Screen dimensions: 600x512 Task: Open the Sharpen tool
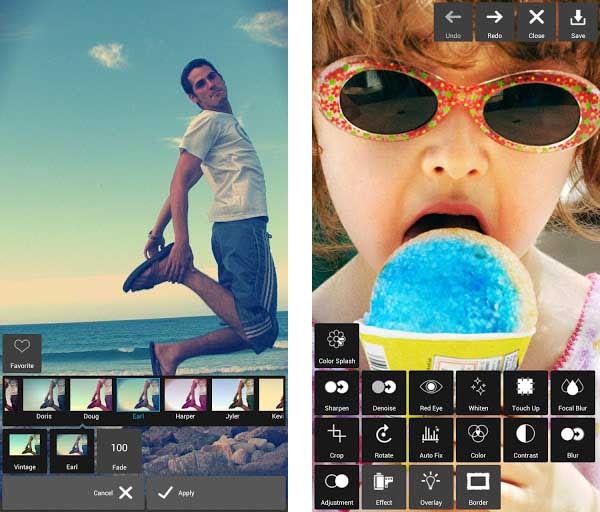[336, 392]
